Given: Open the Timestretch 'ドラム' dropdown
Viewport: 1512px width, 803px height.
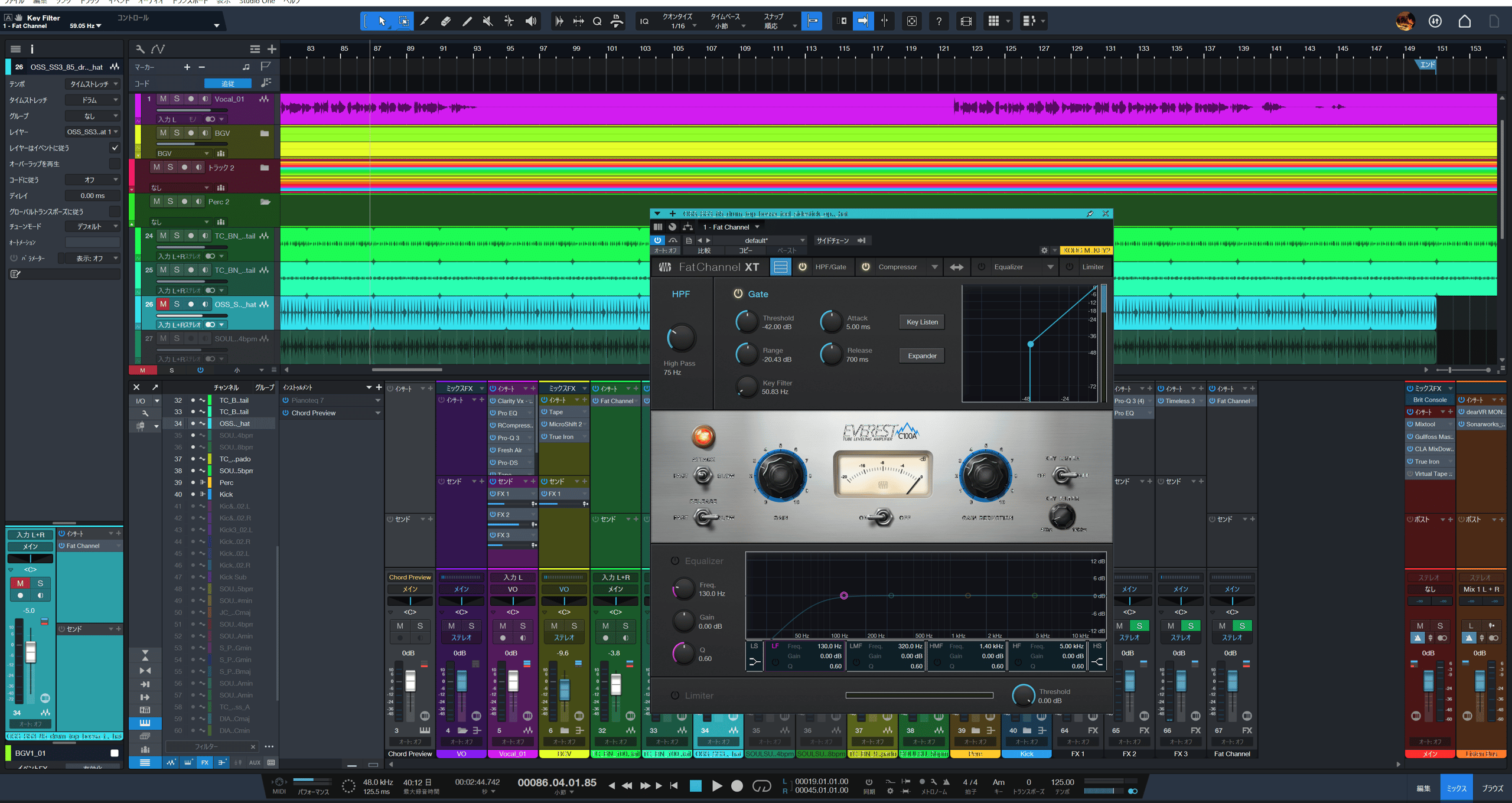Looking at the screenshot, I should (x=93, y=100).
